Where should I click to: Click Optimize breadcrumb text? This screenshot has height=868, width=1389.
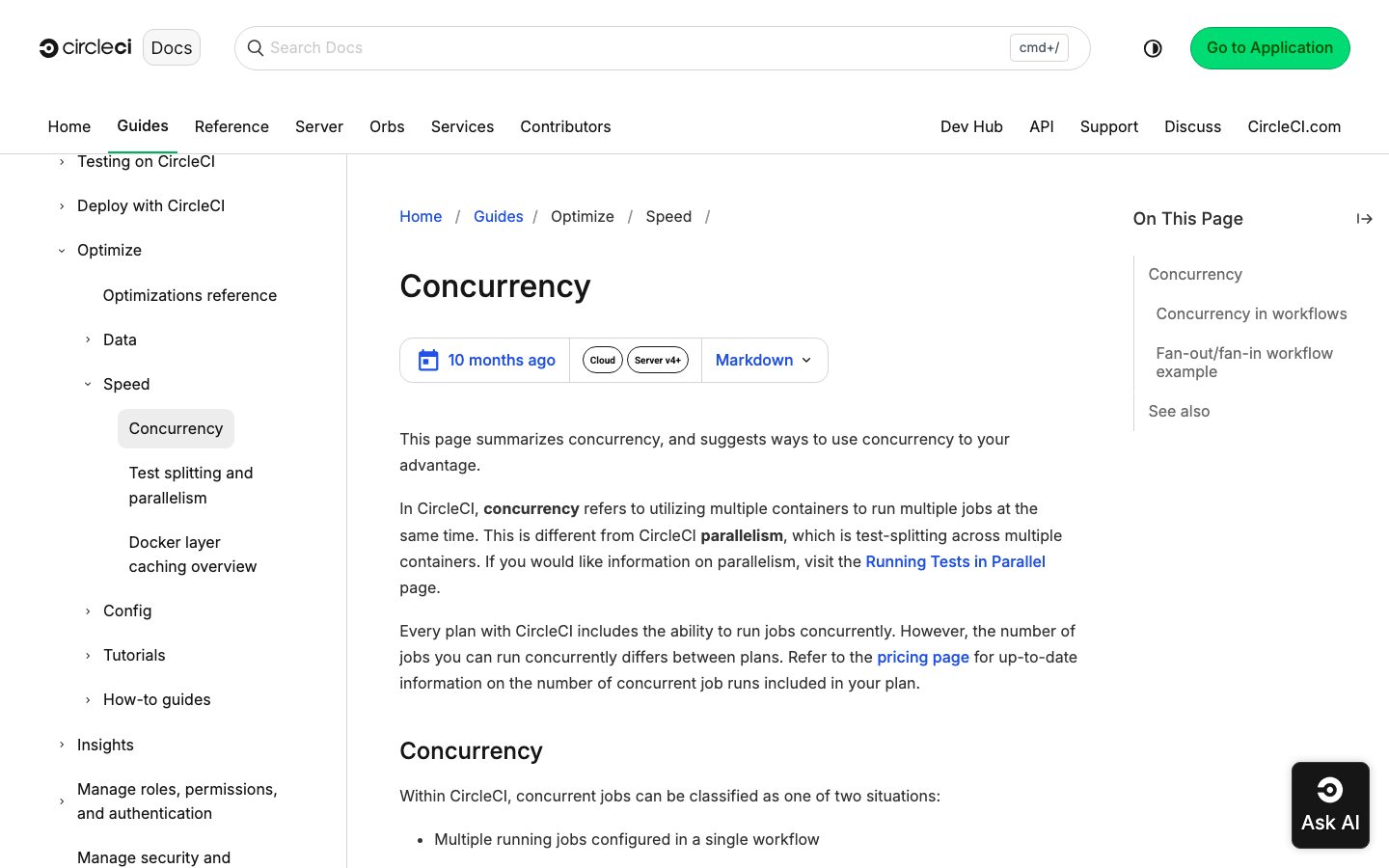coord(583,216)
